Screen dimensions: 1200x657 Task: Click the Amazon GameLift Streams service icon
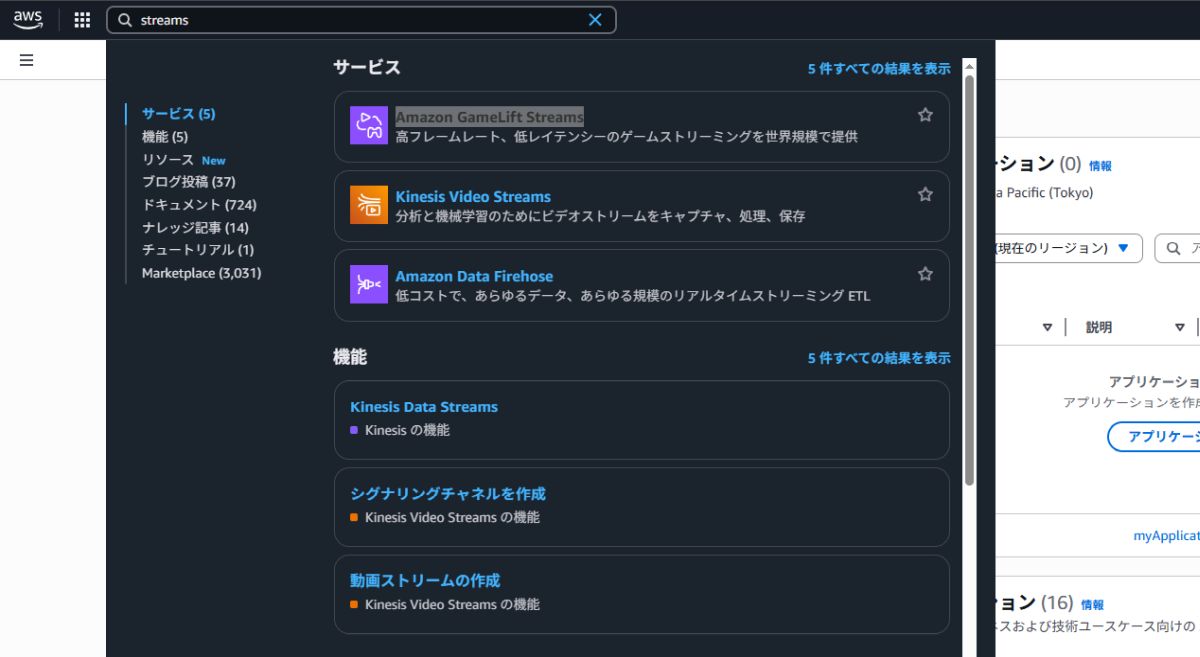(x=369, y=126)
